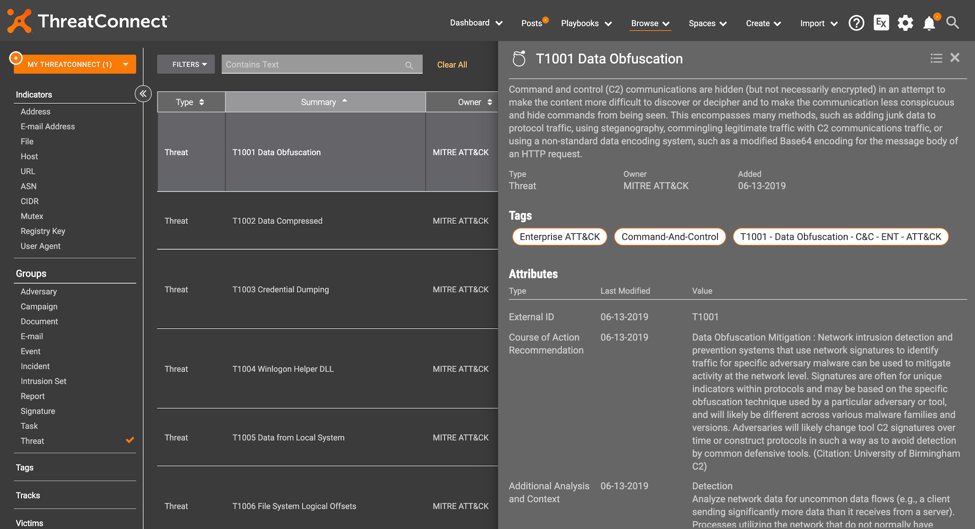Expand the Dashboard menu
Image resolution: width=975 pixels, height=529 pixels.
tap(476, 23)
